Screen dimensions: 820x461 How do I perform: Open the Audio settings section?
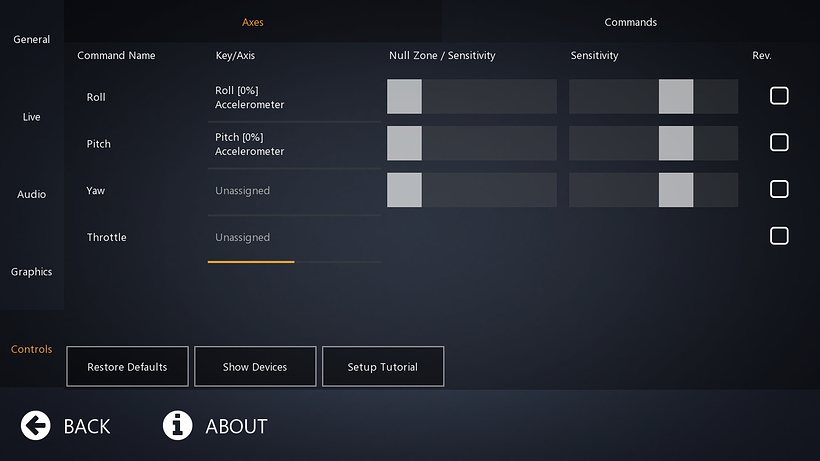click(31, 194)
